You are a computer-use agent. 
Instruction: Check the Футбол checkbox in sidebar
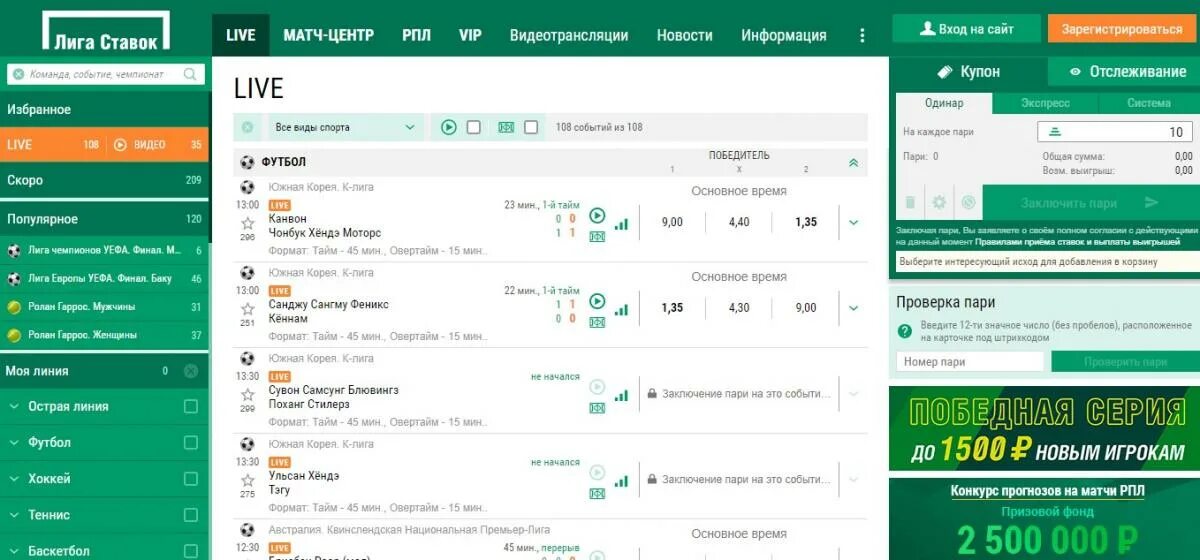191,443
